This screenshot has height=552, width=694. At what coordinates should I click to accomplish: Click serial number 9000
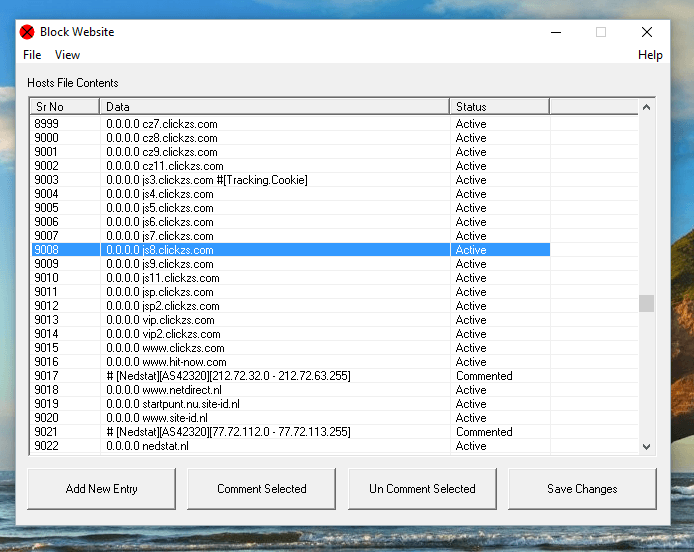click(46, 138)
